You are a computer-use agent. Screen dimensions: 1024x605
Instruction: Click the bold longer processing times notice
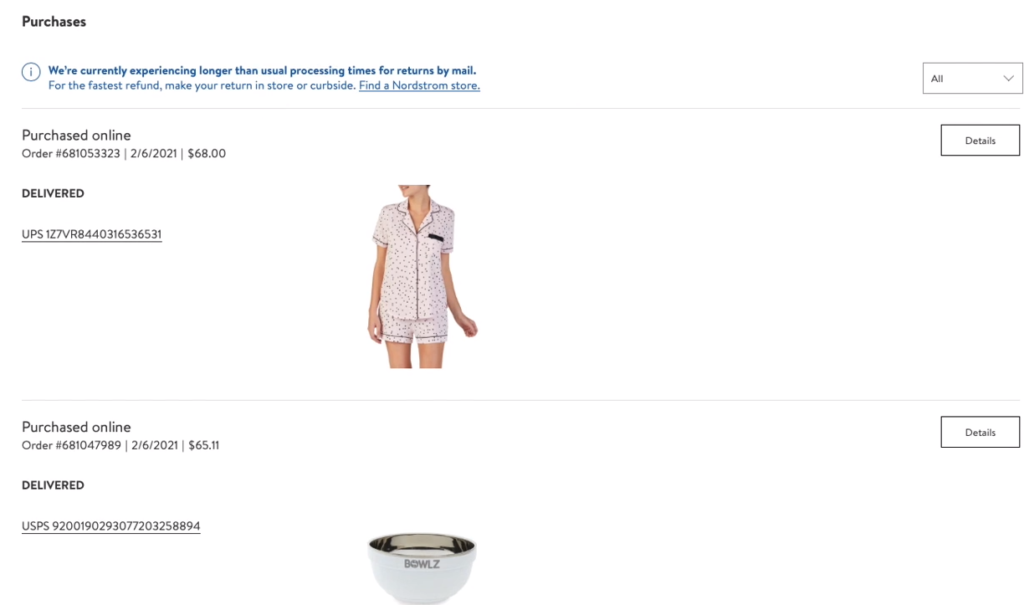click(262, 71)
